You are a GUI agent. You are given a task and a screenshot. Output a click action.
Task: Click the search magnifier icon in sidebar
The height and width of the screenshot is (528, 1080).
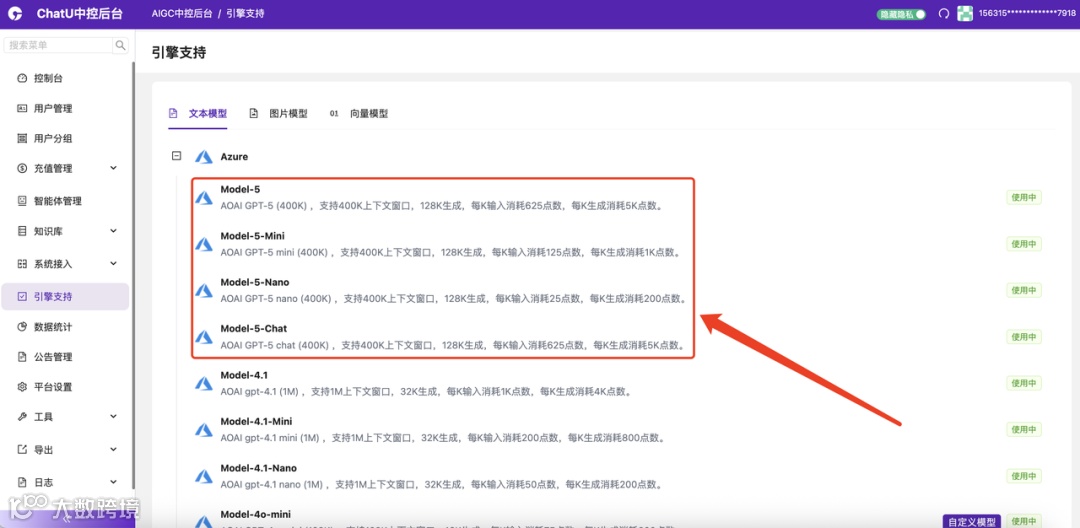(x=121, y=45)
